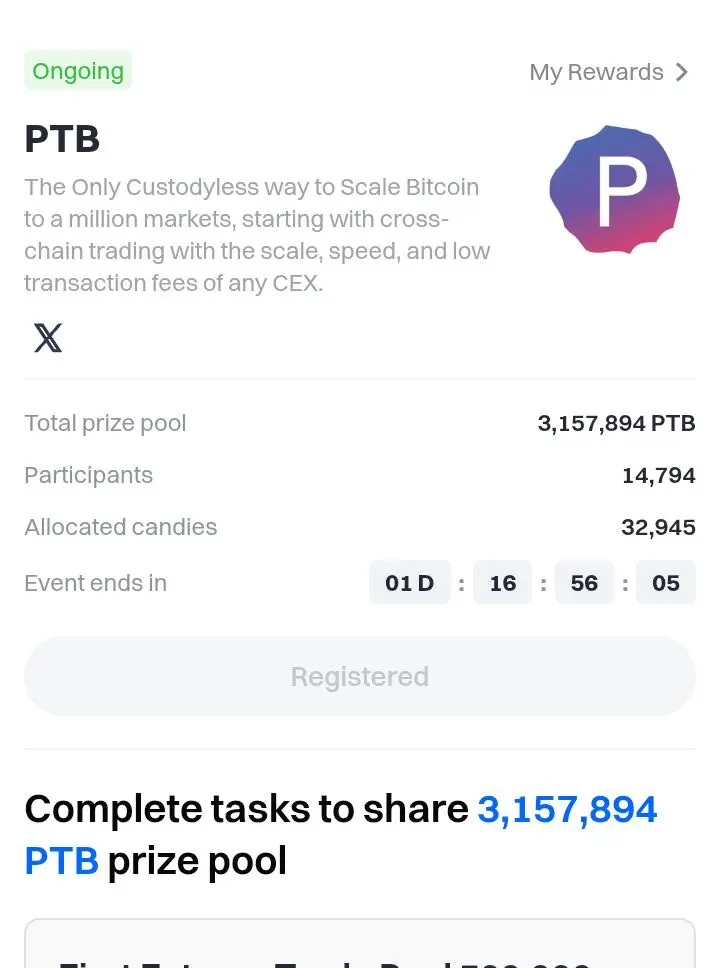
Task: Select the PTB title heading
Action: (x=62, y=138)
